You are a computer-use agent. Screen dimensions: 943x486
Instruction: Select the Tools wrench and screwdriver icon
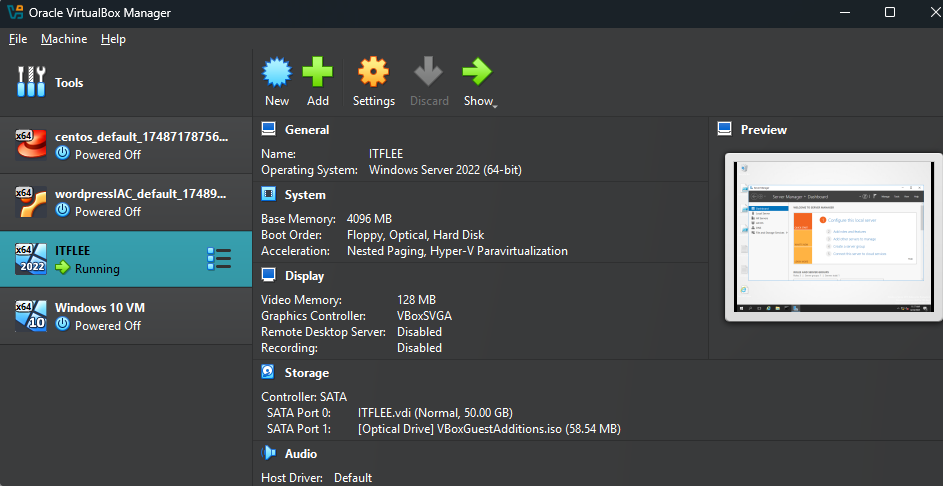pos(31,82)
